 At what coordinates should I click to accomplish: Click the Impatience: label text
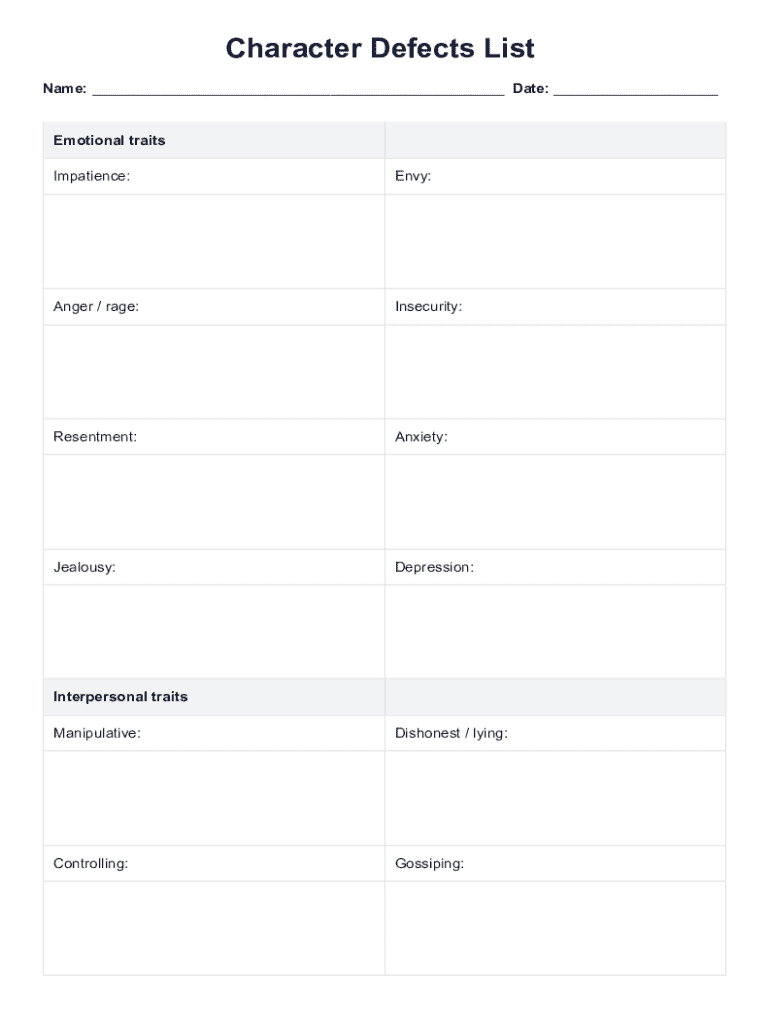click(91, 177)
